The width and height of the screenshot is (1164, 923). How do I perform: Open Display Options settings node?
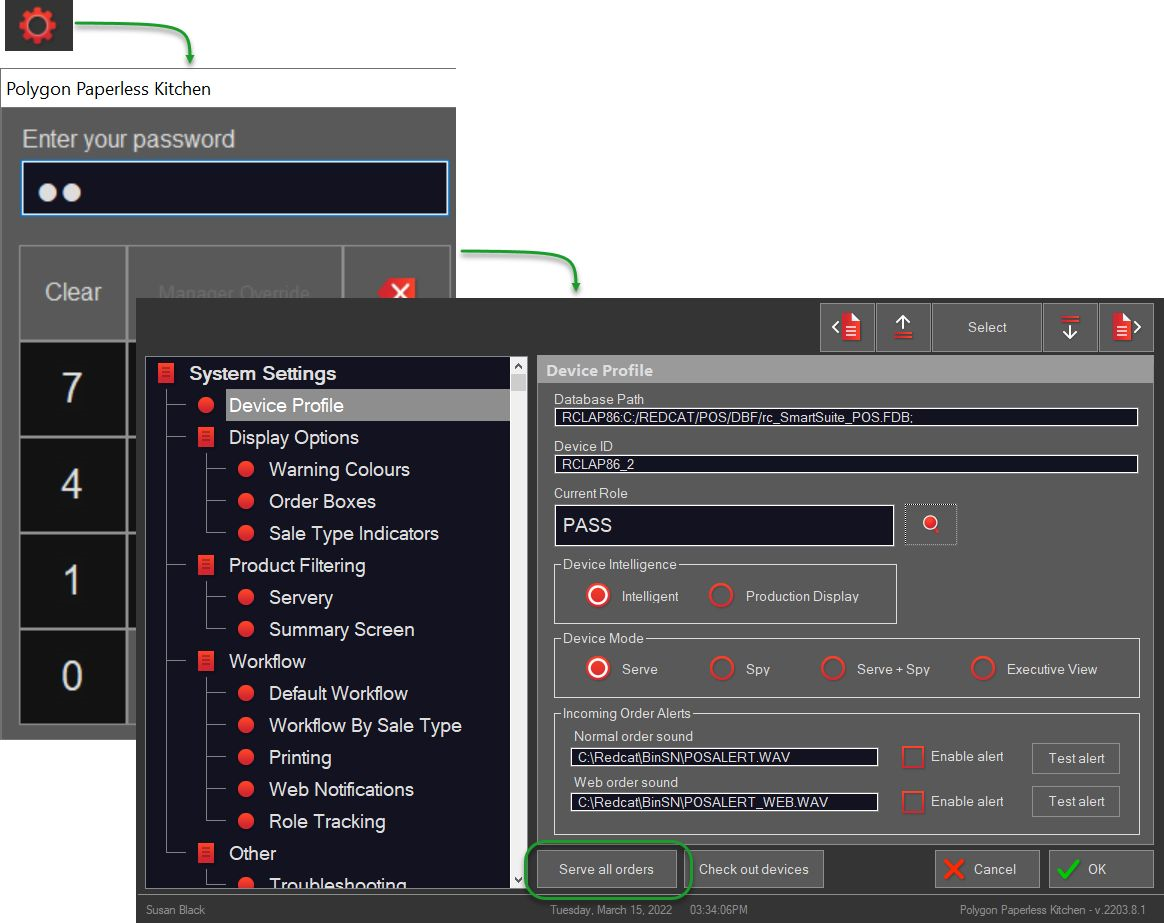(293, 437)
